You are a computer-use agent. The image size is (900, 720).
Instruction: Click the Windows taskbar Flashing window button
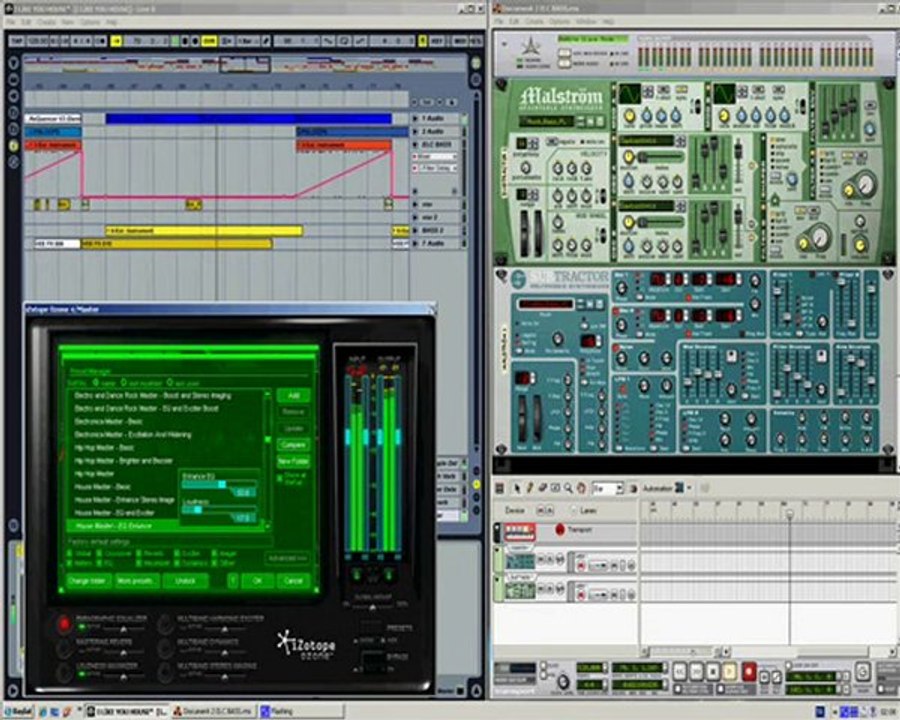[x=301, y=711]
